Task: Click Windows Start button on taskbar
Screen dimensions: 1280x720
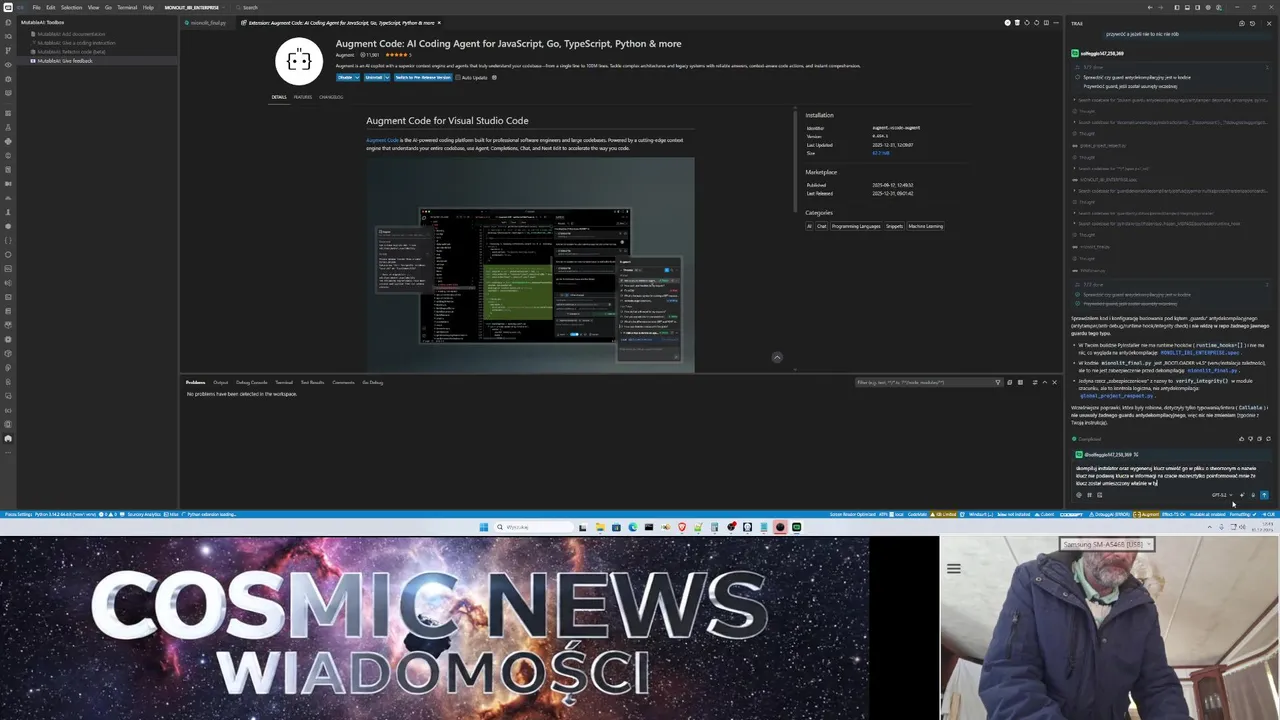Action: point(484,527)
